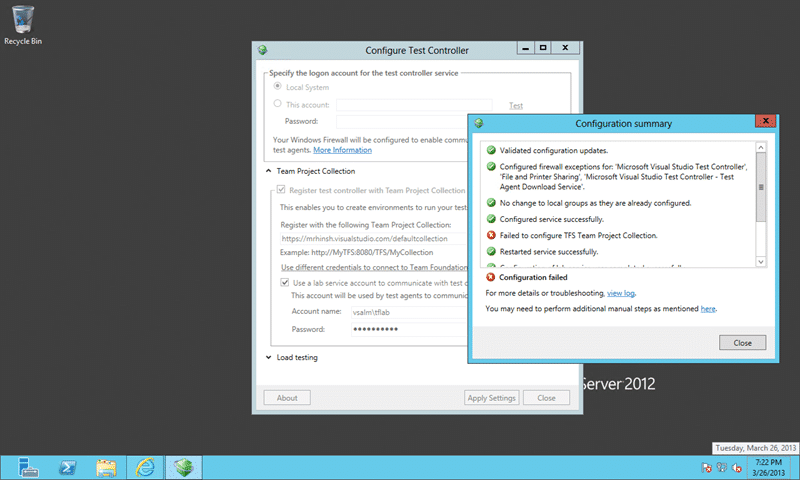Click the network tray icon
800x480 pixels.
[x=721, y=467]
